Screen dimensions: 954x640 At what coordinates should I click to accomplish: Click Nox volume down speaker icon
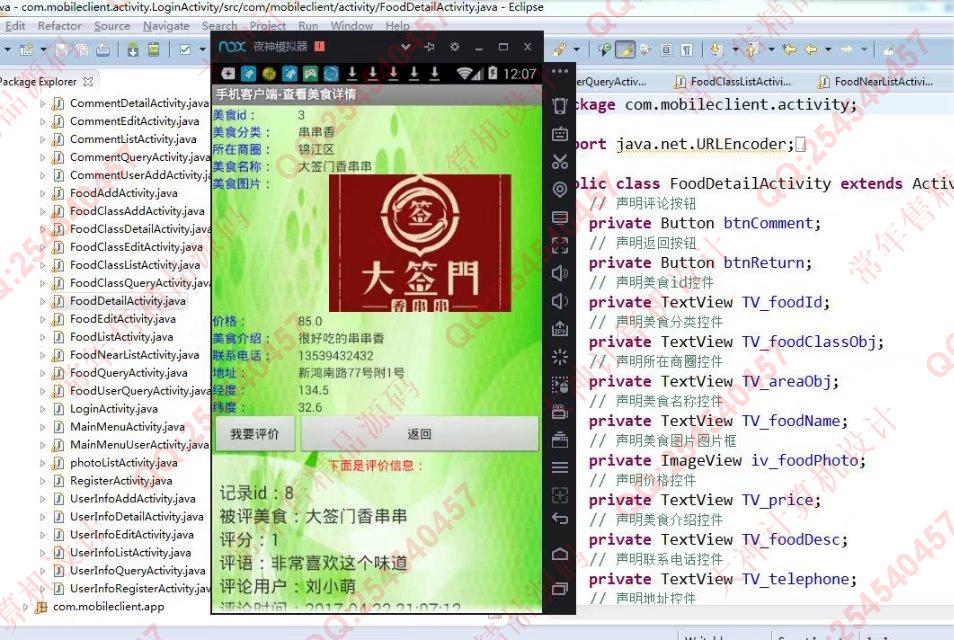560,301
